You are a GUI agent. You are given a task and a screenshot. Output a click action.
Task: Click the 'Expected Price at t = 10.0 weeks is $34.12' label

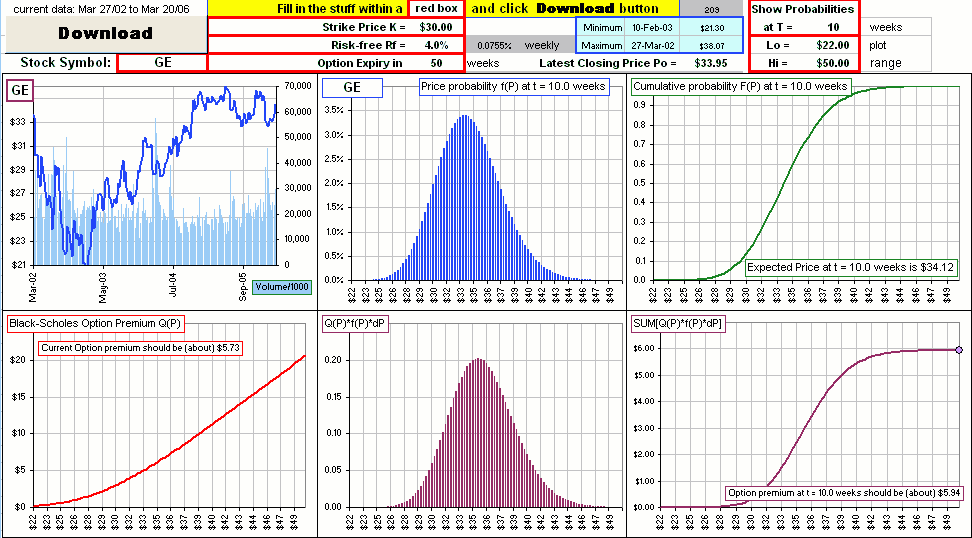(852, 267)
